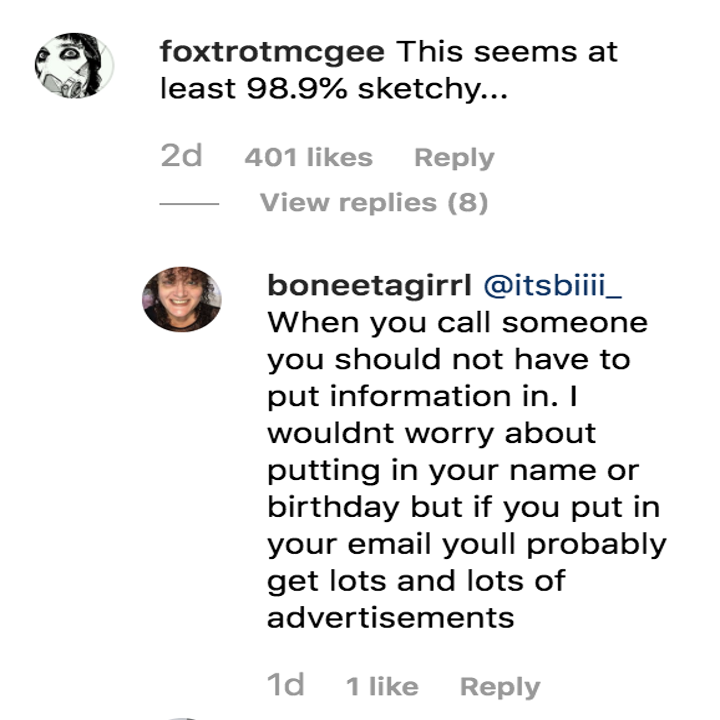Click the word "advertisements" in the reply
This screenshot has height=720, width=720.
(391, 617)
